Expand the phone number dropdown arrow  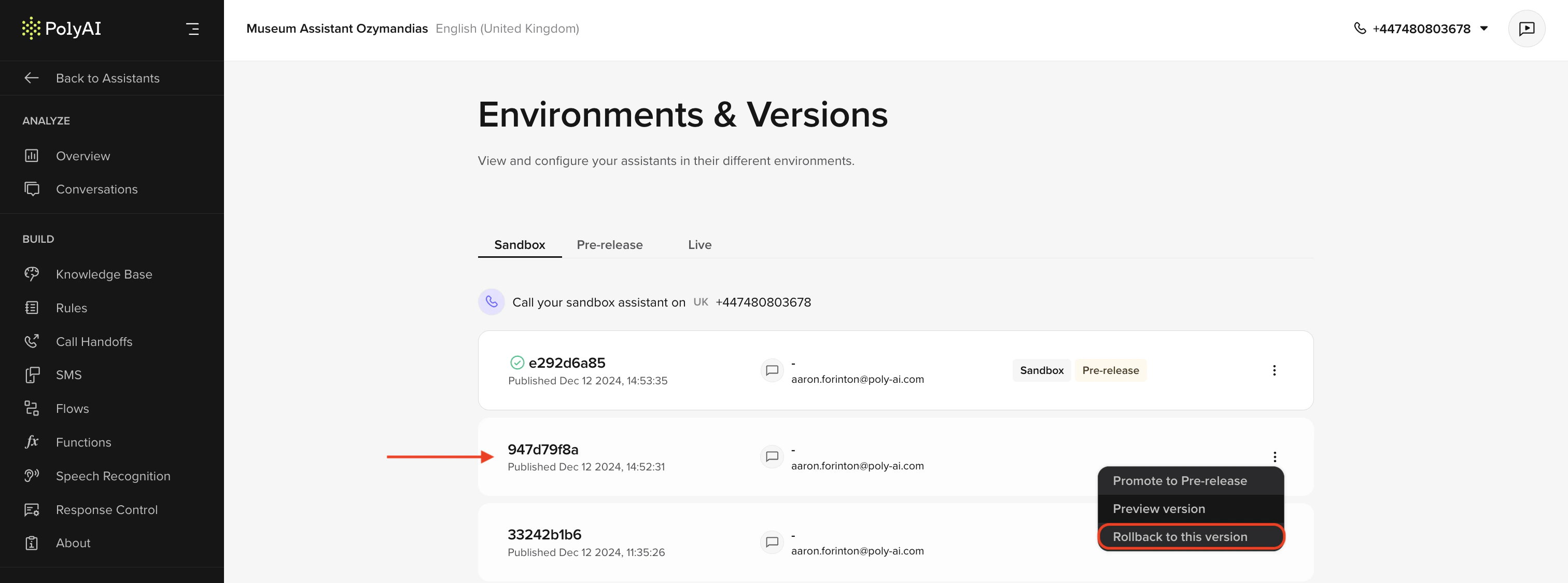[1484, 29]
